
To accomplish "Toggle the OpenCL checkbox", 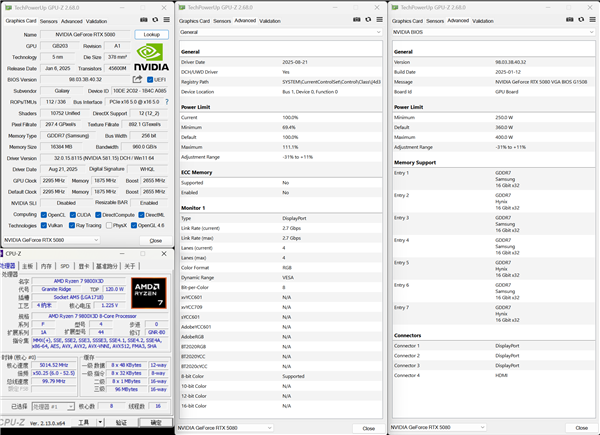I will coord(44,215).
